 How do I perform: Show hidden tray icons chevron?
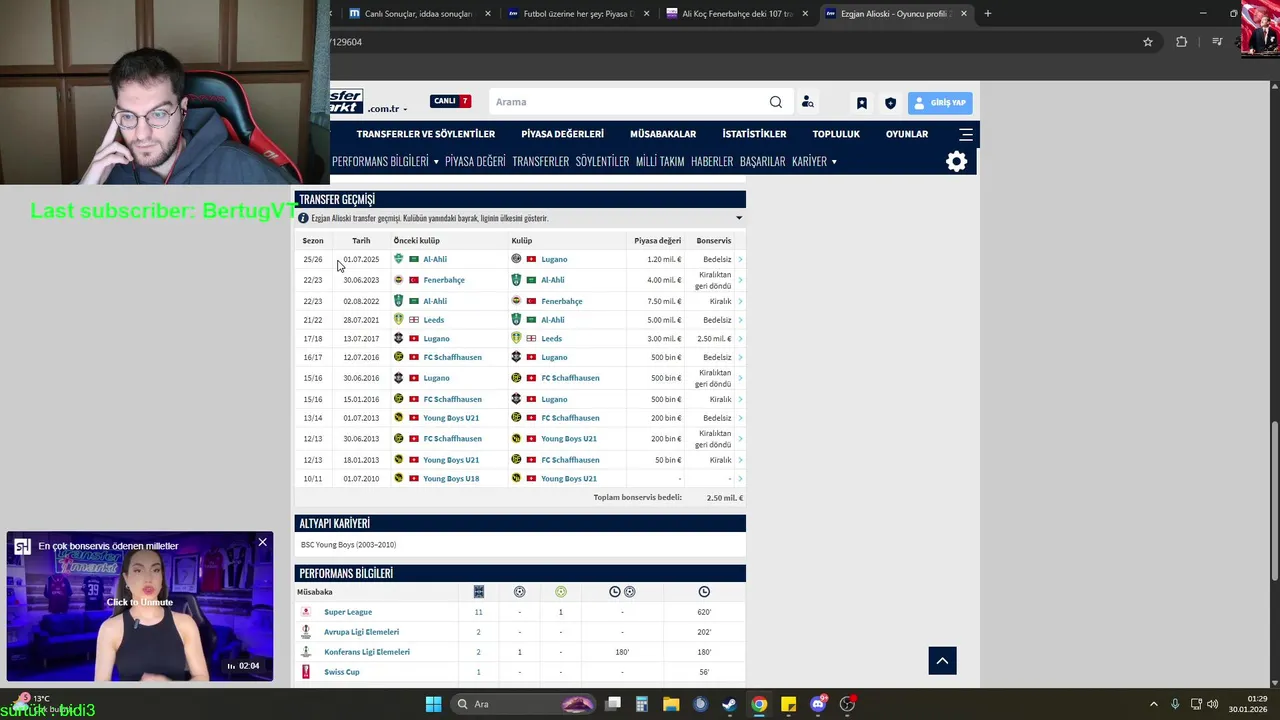pyautogui.click(x=1153, y=704)
